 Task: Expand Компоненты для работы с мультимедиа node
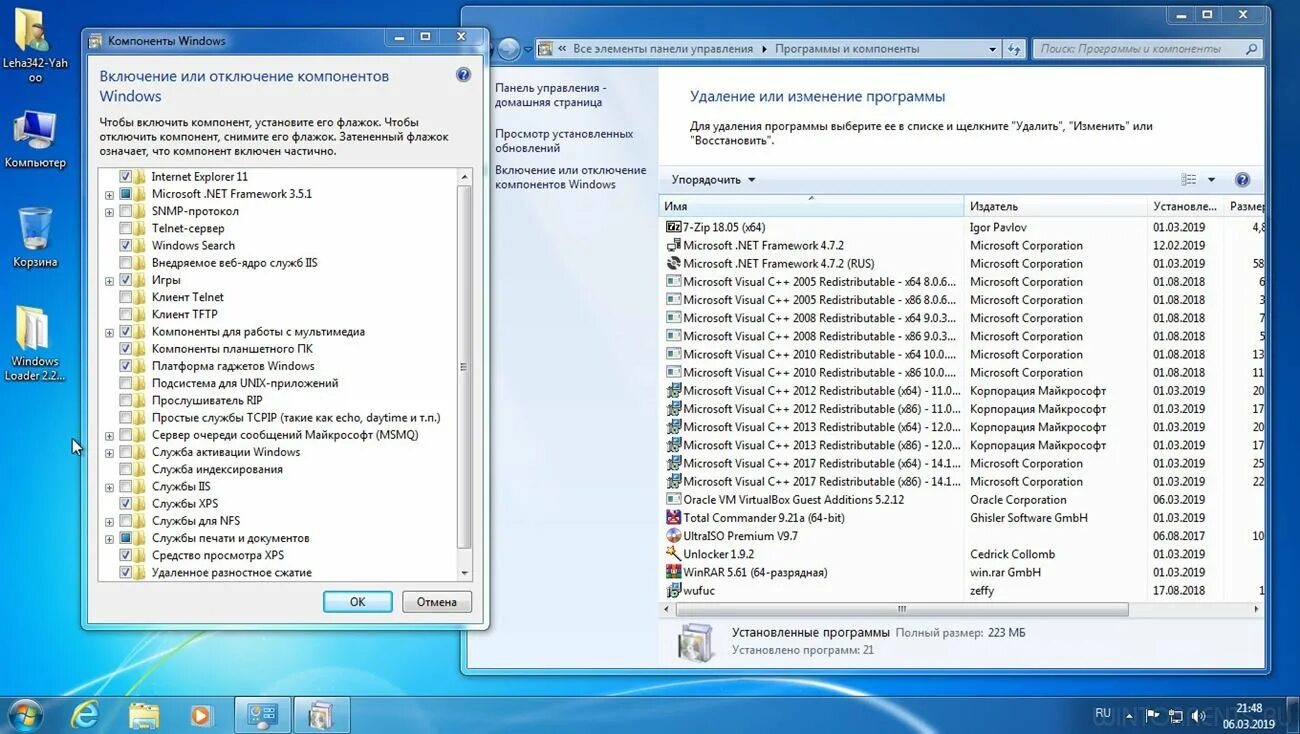click(x=109, y=332)
